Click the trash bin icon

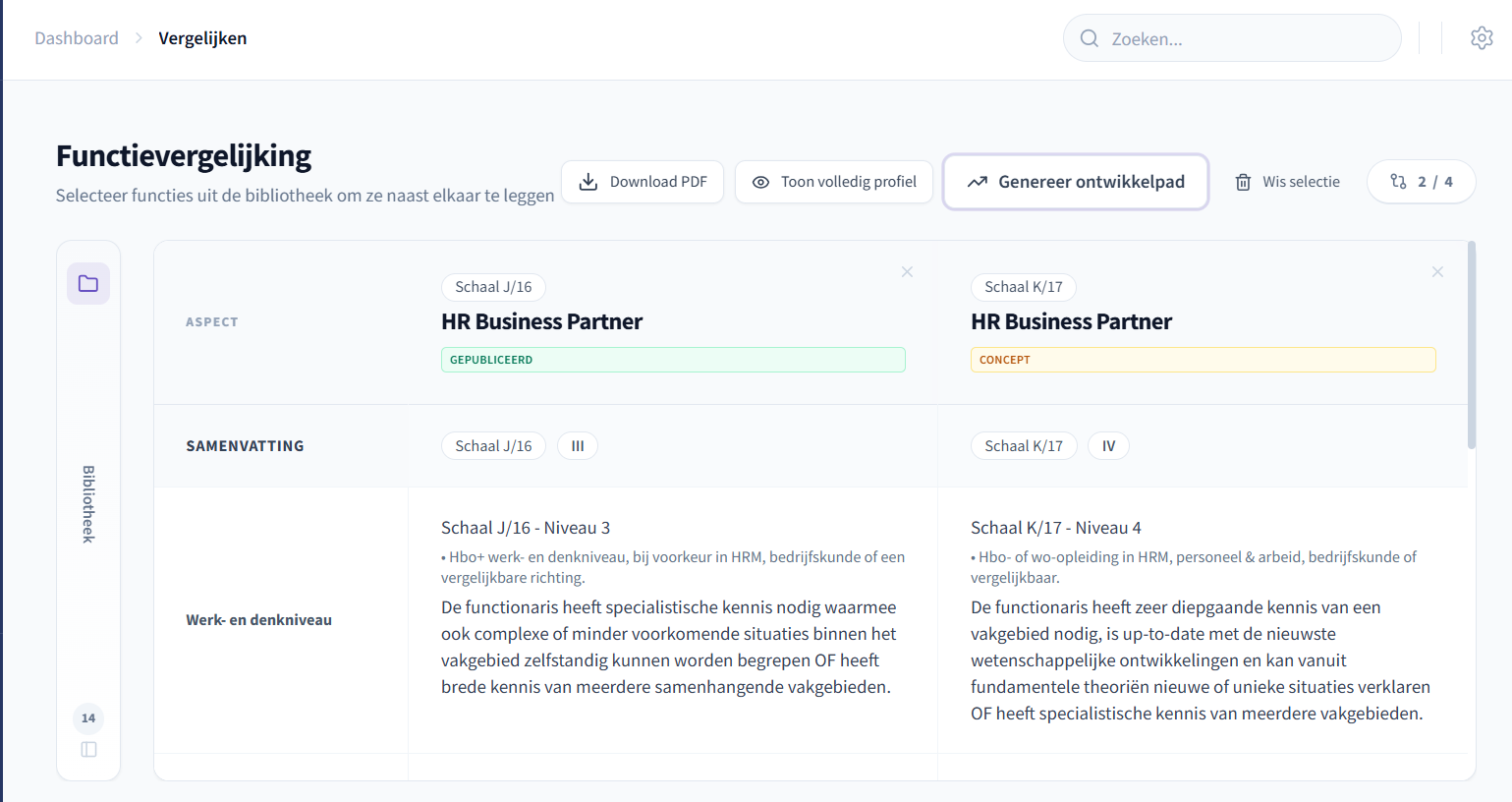[x=1243, y=182]
